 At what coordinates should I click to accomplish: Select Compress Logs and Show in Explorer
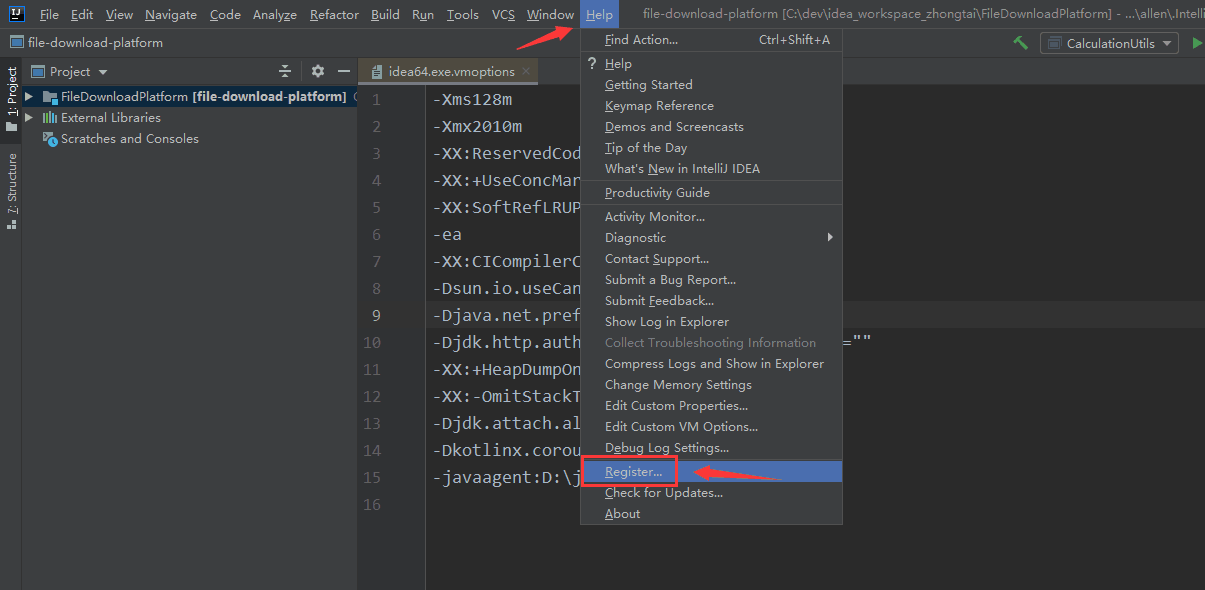(x=711, y=364)
